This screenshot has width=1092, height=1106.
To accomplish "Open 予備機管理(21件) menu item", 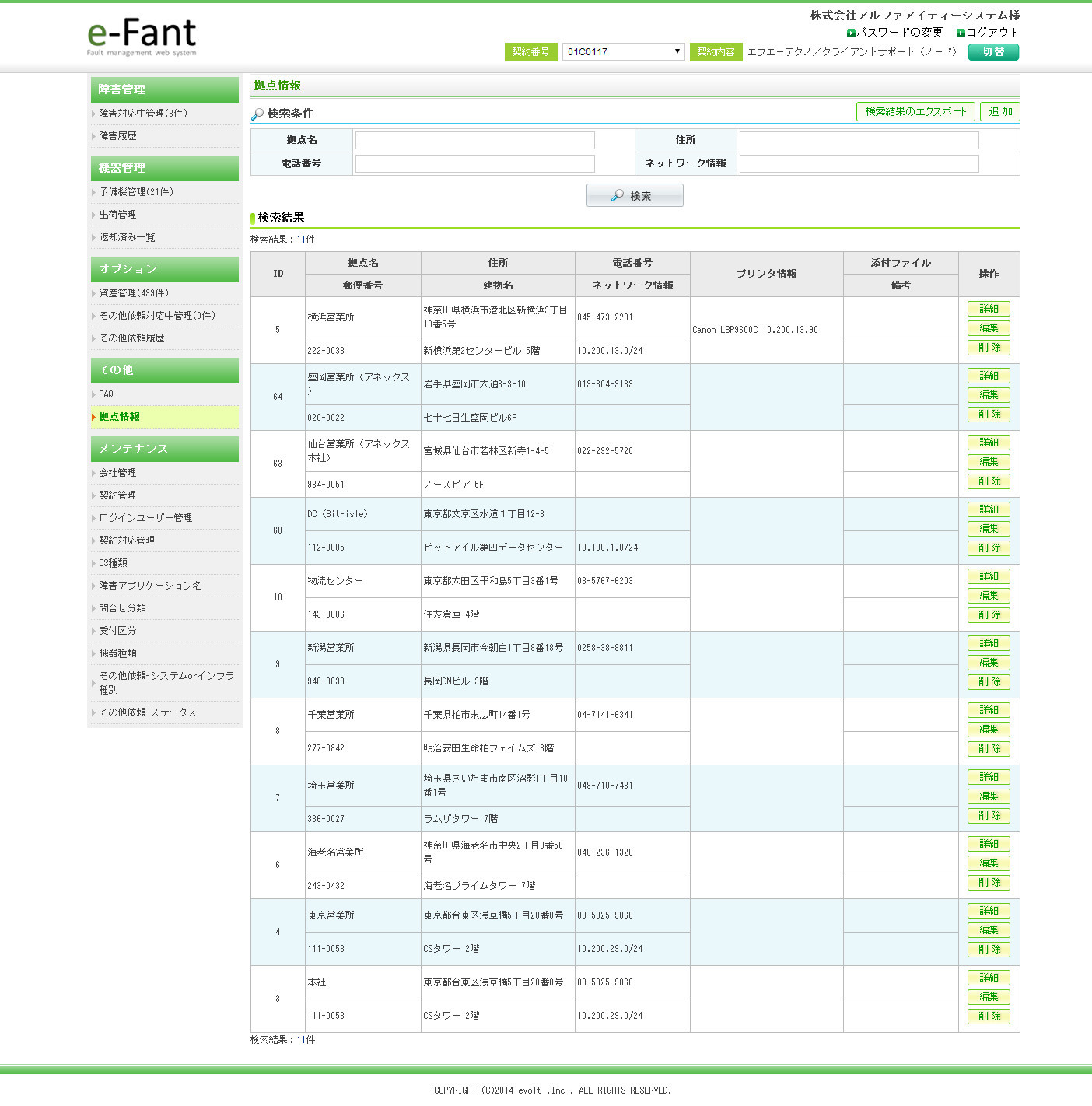I will pos(136,192).
